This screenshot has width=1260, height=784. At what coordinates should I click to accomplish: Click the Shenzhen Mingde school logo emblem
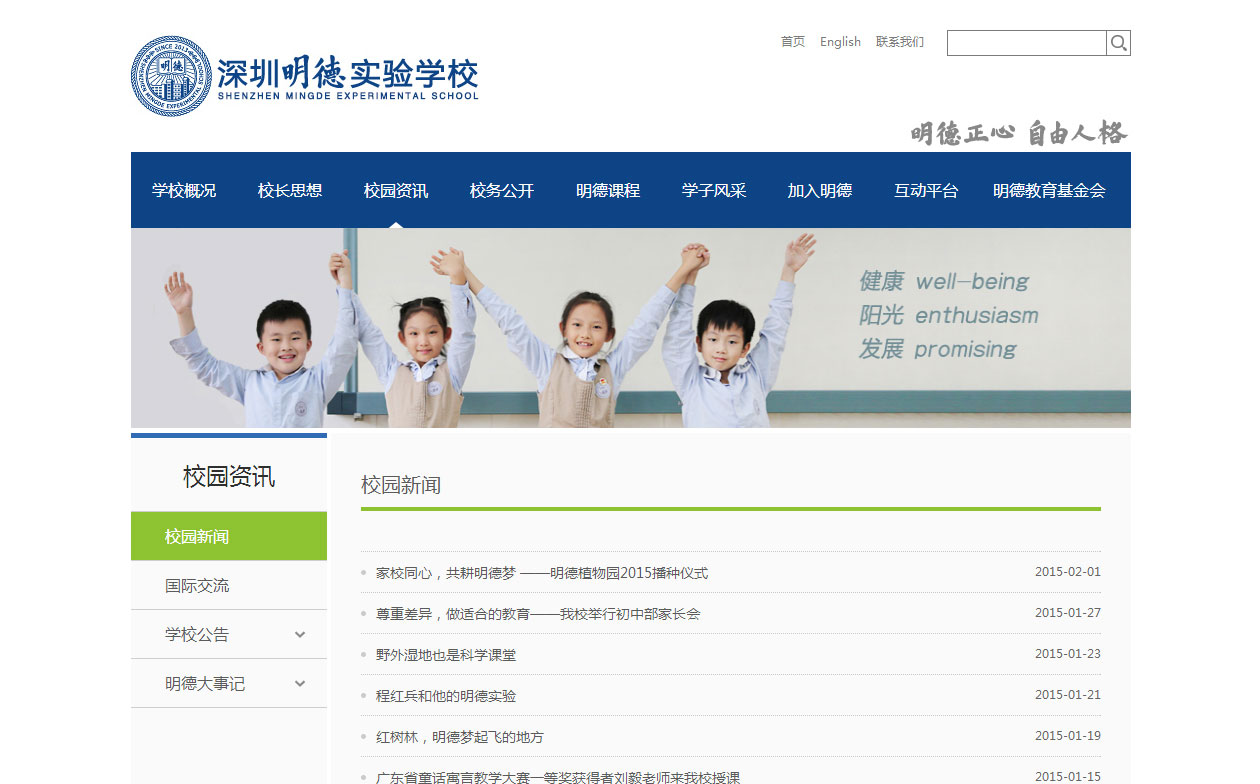[172, 76]
